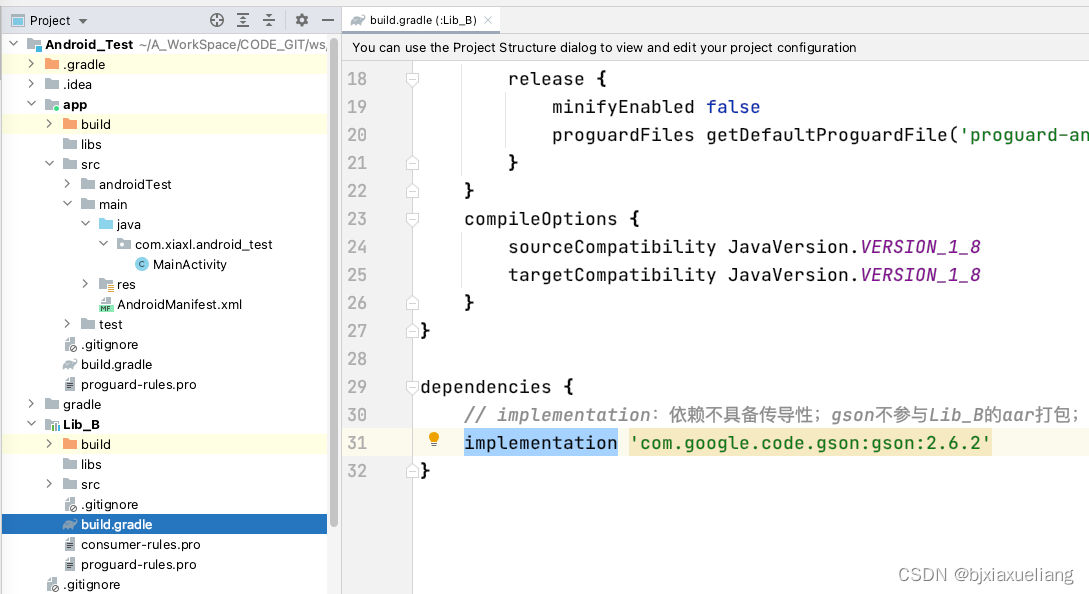The width and height of the screenshot is (1089, 594).
Task: Click 'sourceCompatibility' on line 24
Action: 612,247
